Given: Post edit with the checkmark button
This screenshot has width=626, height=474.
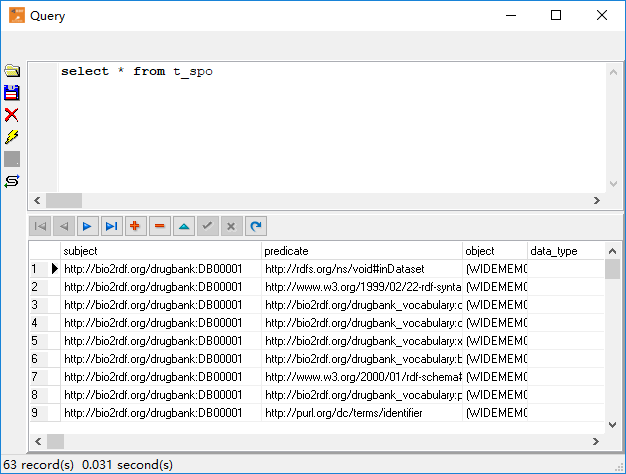Looking at the screenshot, I should click(x=208, y=226).
